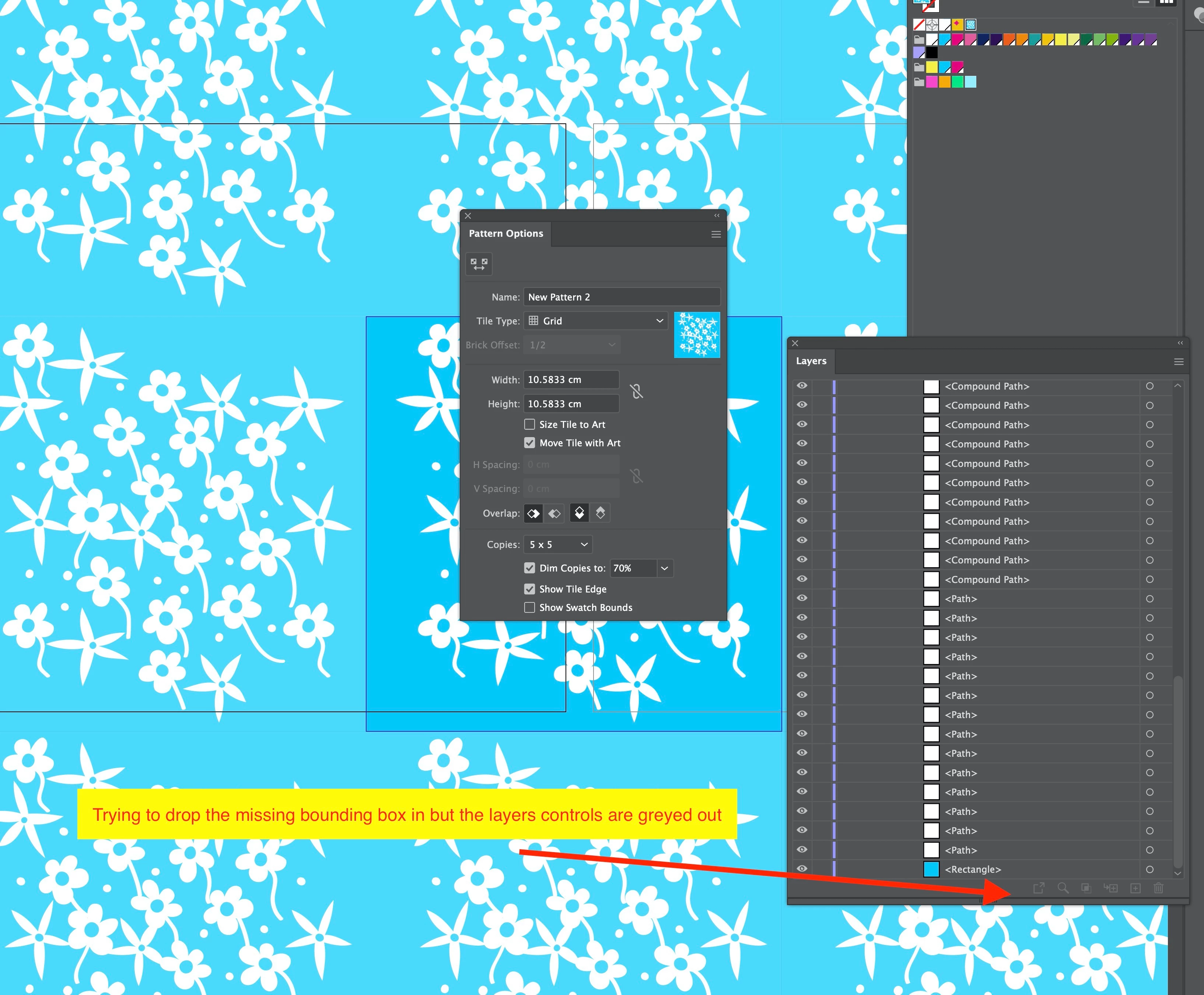This screenshot has height=995, width=1204.
Task: Select Bottom in Front overlap button
Action: 600,513
